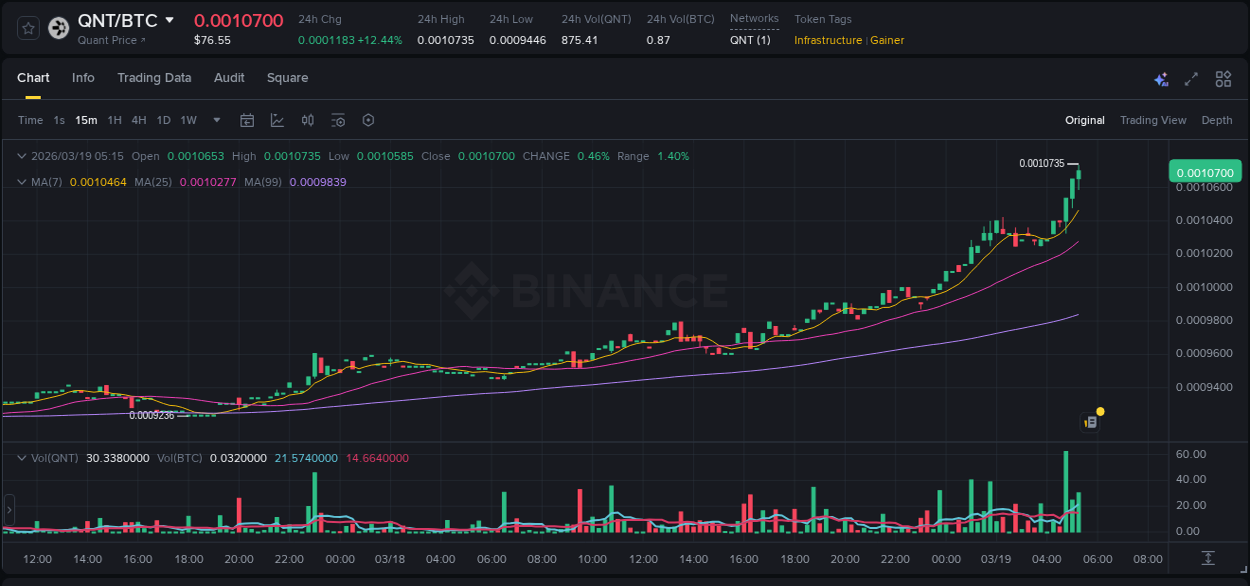1250x586 pixels.
Task: Open chart settings hexagon icon
Action: (368, 120)
